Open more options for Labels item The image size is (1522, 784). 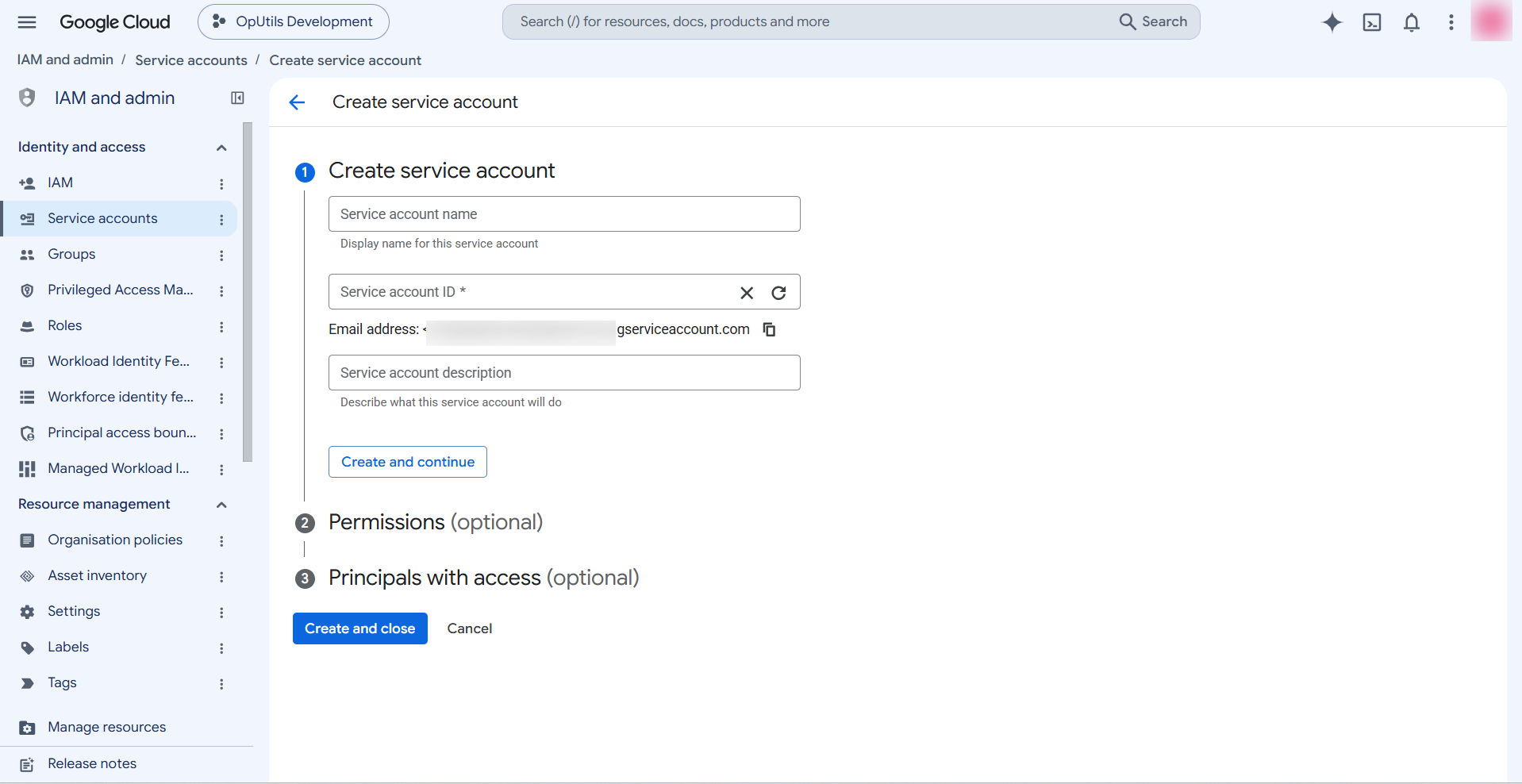[221, 648]
